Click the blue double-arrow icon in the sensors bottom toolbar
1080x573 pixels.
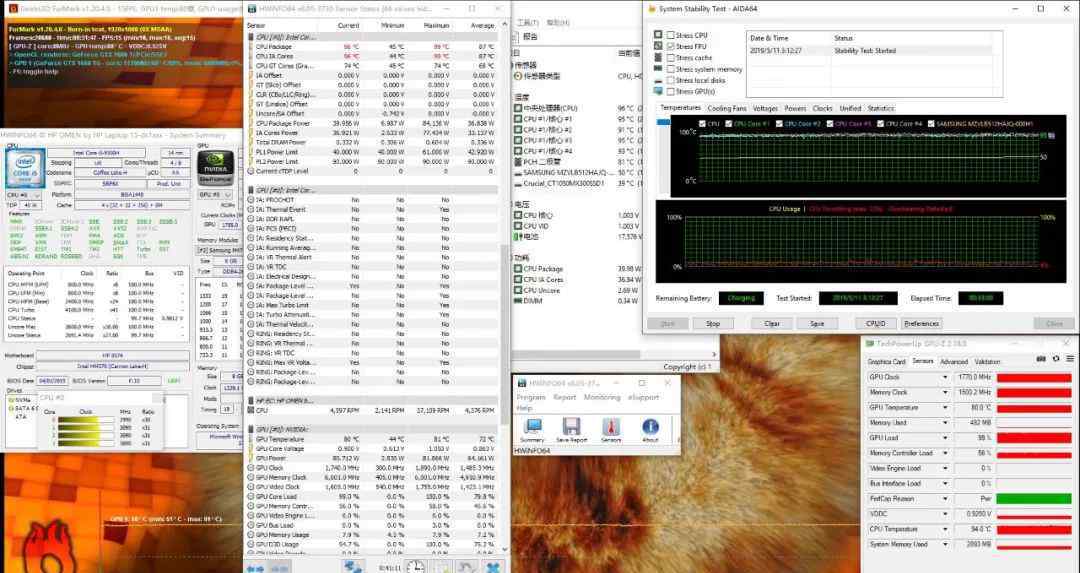[256, 568]
